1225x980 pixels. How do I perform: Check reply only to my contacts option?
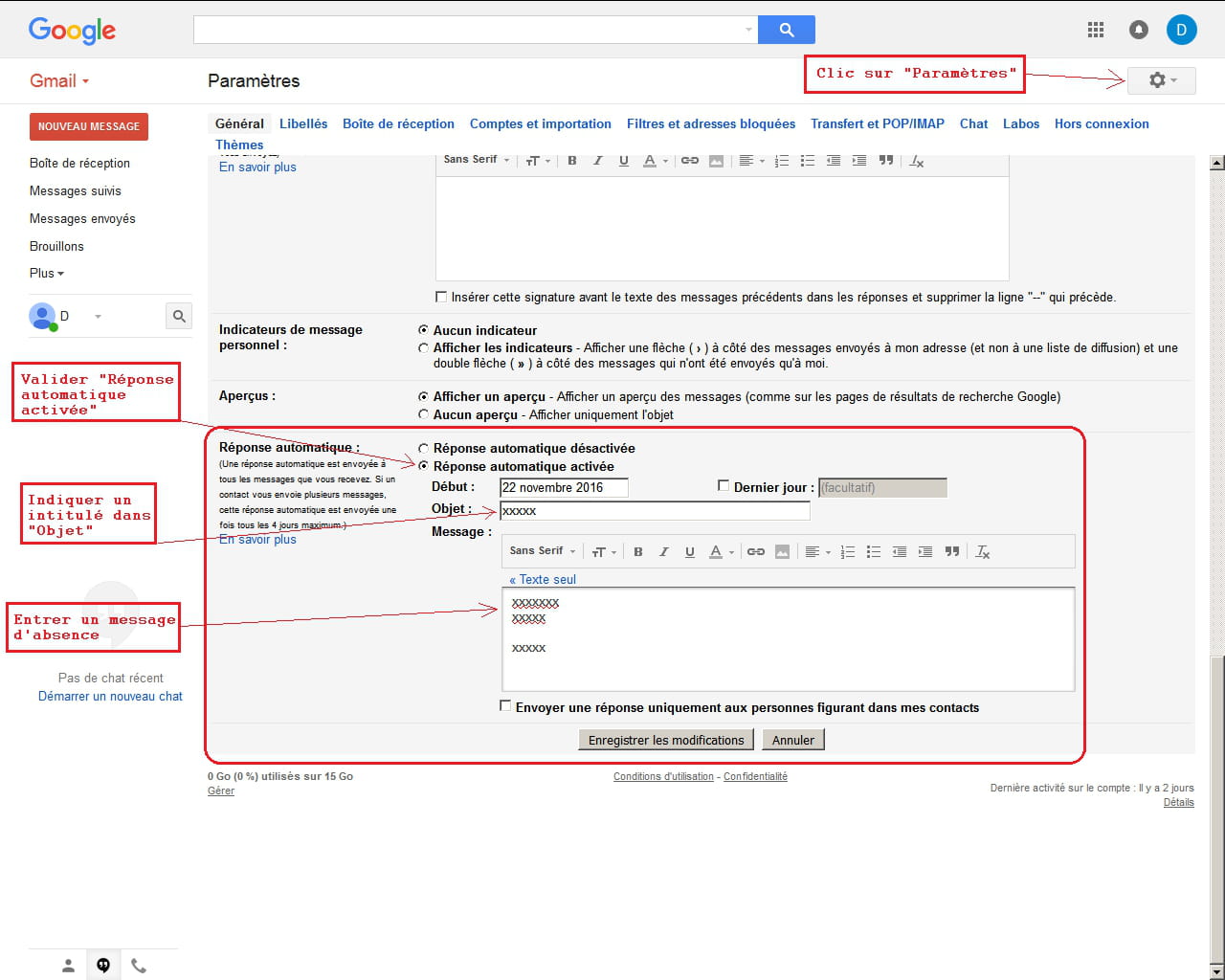505,706
